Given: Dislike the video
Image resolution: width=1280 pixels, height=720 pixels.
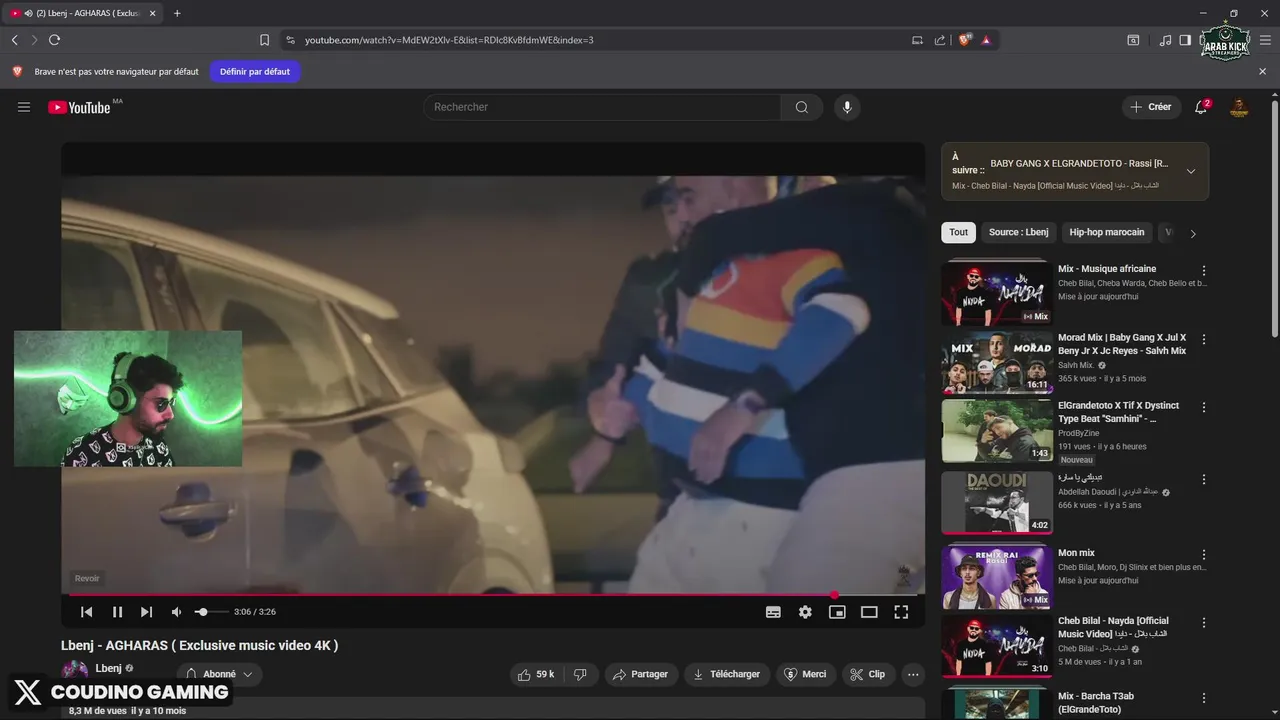Looking at the screenshot, I should click(580, 674).
